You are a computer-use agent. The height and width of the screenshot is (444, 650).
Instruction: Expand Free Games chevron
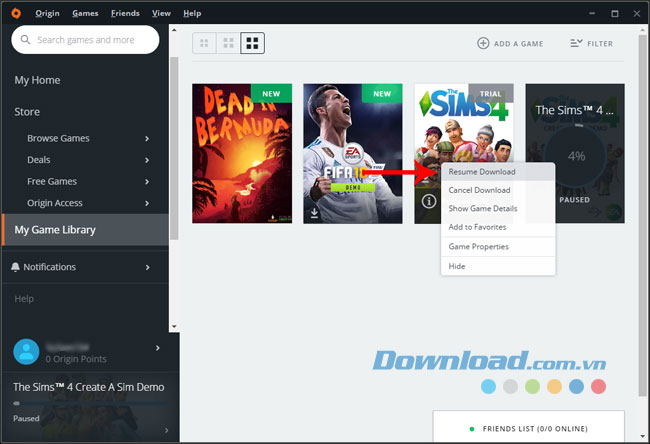point(147,182)
